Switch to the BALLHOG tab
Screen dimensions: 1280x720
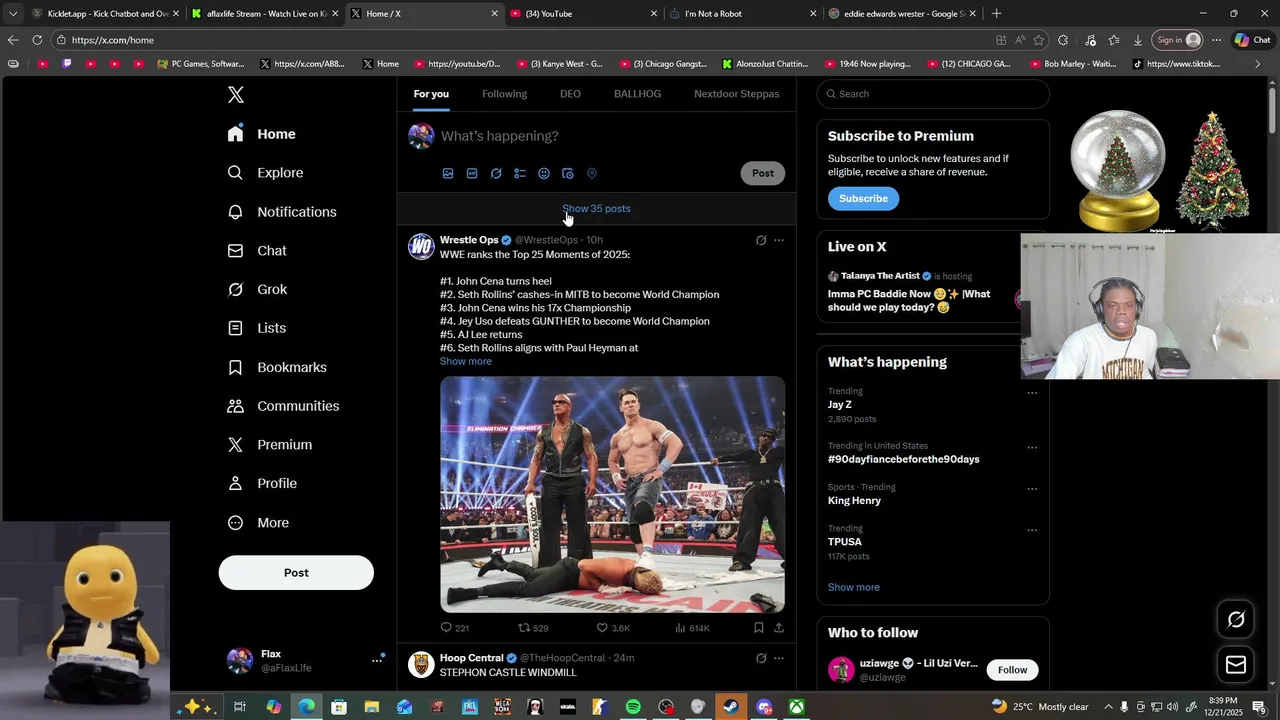(x=637, y=94)
